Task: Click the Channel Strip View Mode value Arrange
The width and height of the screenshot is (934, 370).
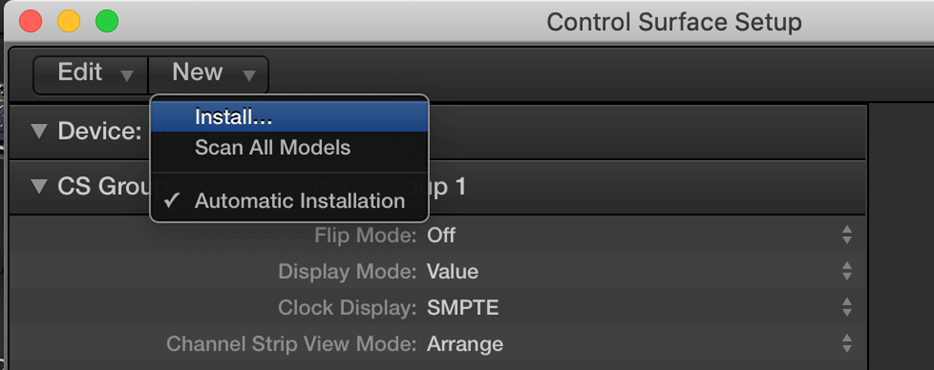Action: (465, 344)
